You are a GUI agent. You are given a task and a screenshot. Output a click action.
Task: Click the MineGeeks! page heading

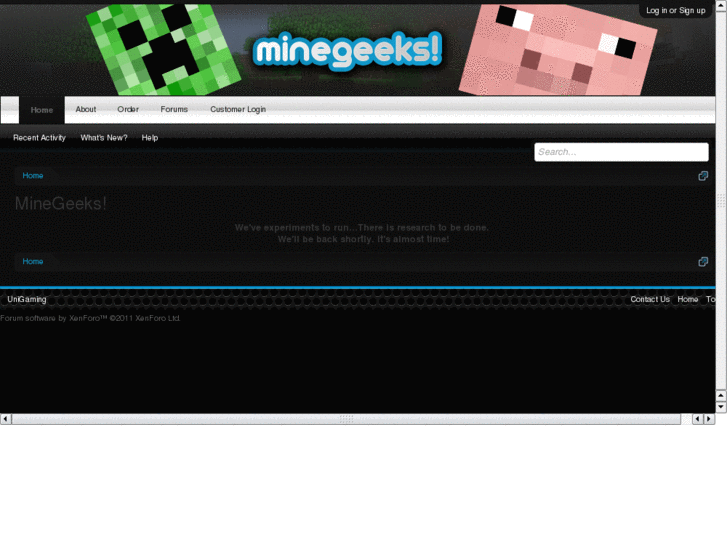[61, 204]
